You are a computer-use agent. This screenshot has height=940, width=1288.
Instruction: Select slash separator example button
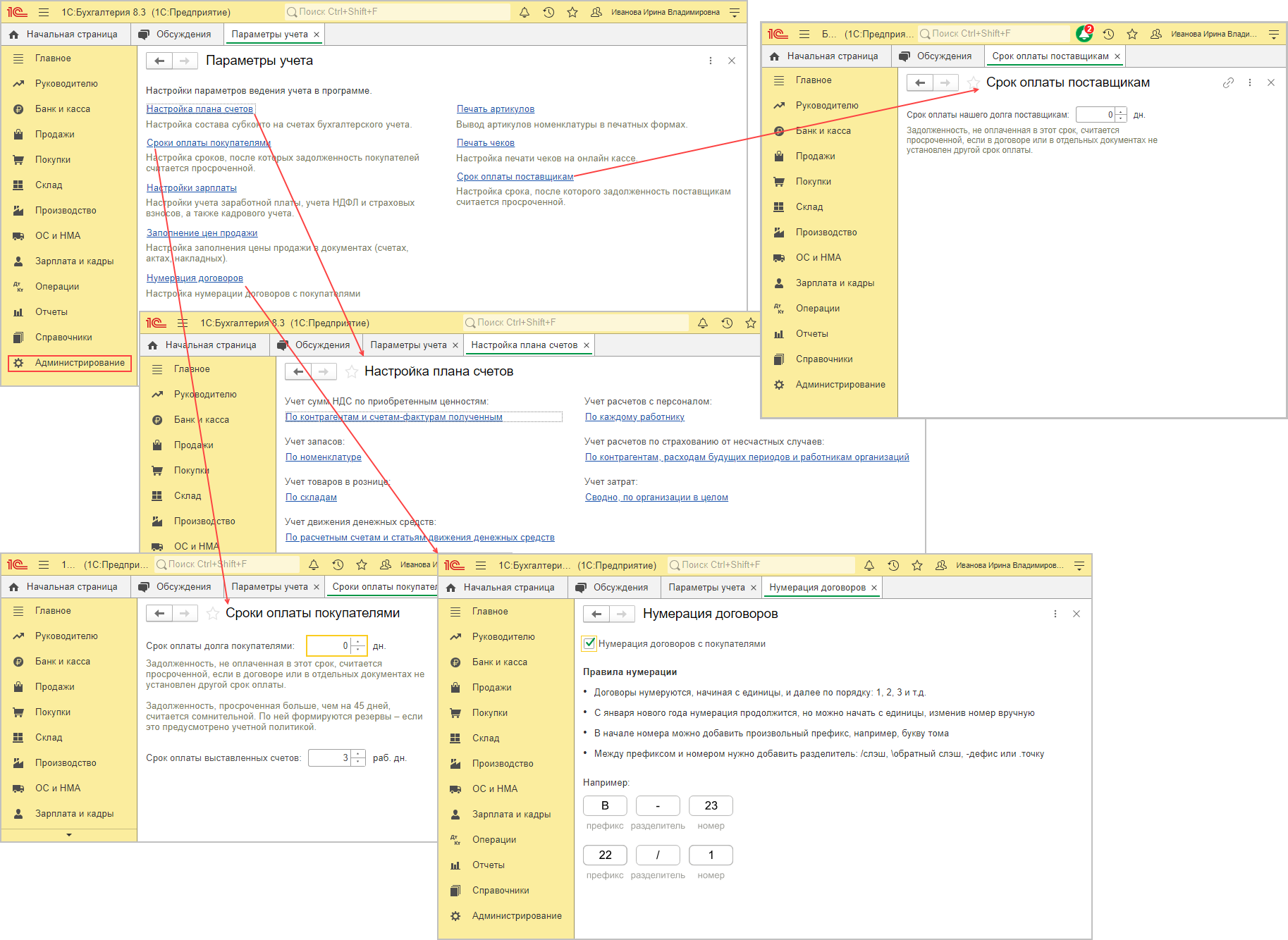[x=658, y=855]
